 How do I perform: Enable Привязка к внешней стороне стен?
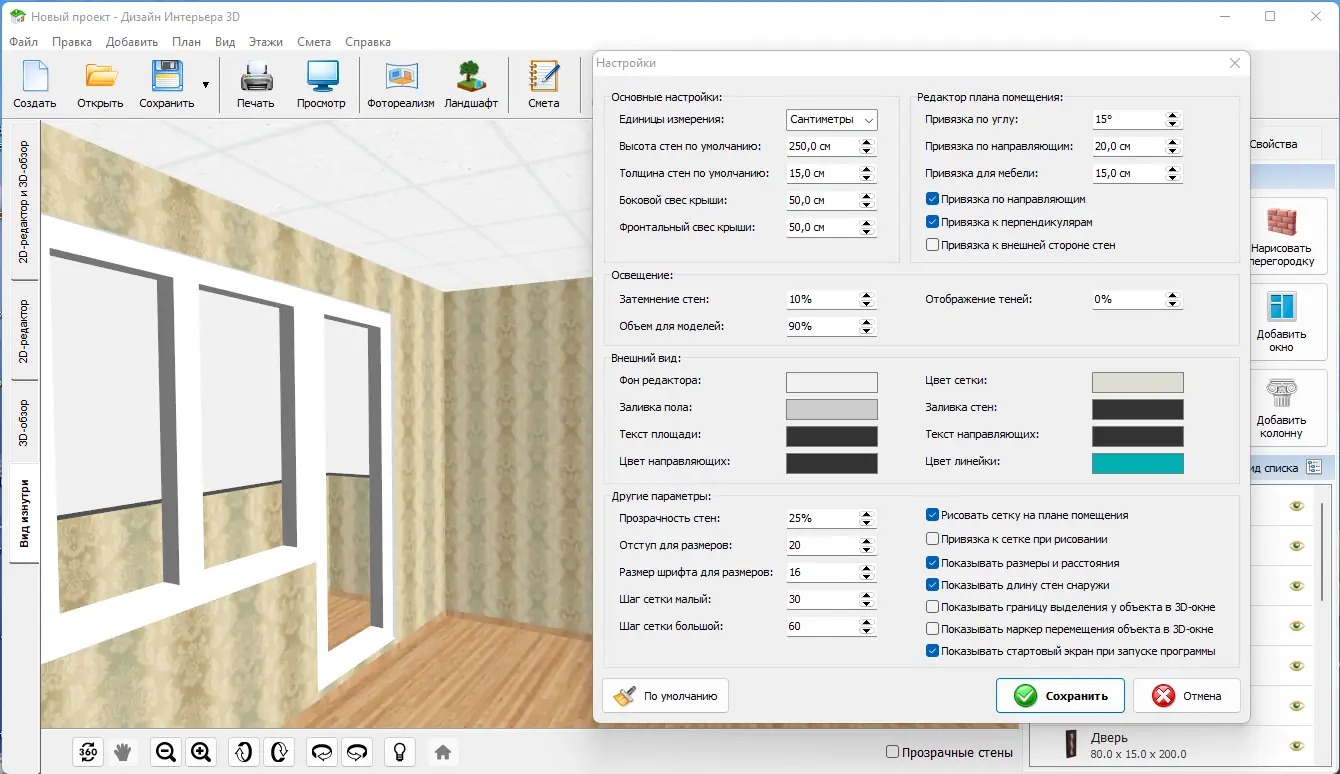point(933,245)
